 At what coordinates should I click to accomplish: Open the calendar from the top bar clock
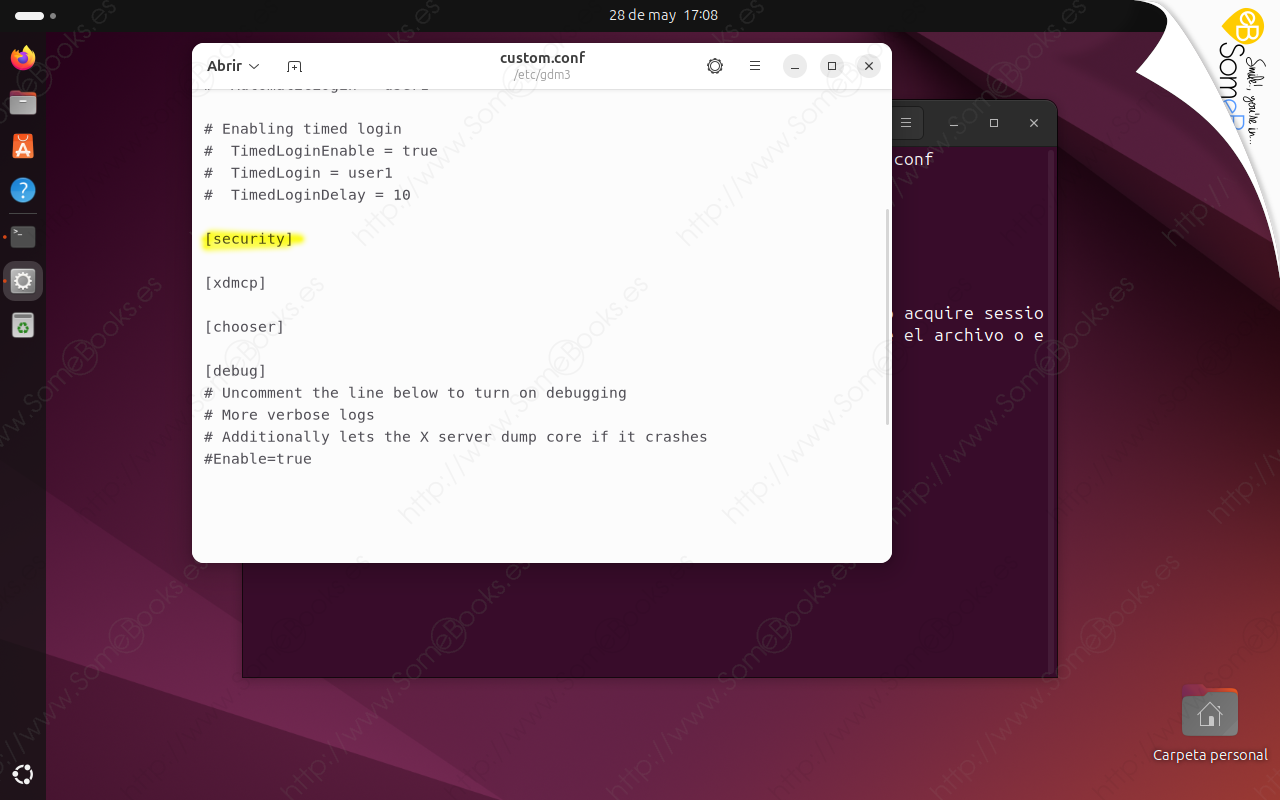tap(662, 15)
